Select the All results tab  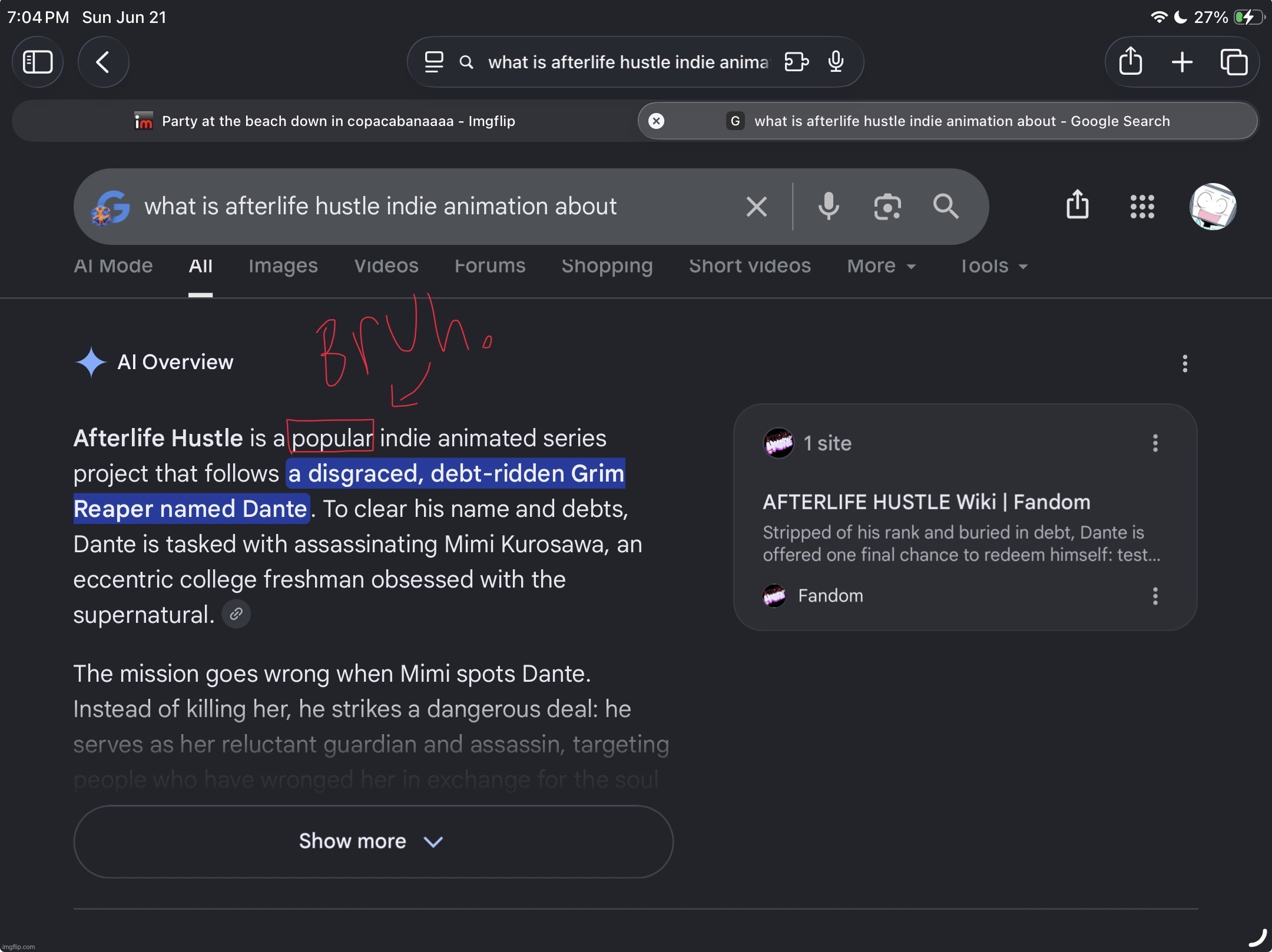click(200, 266)
